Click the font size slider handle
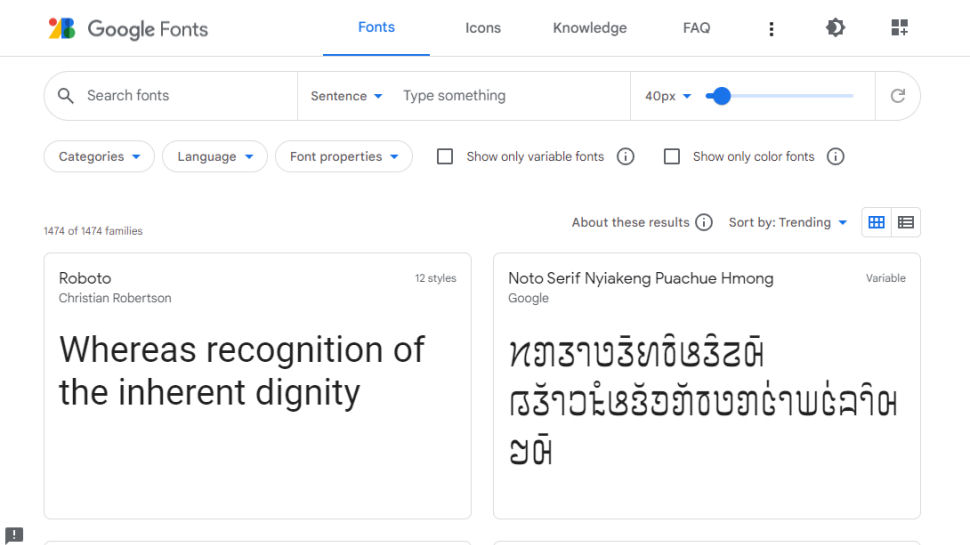970x545 pixels. pyautogui.click(x=721, y=96)
